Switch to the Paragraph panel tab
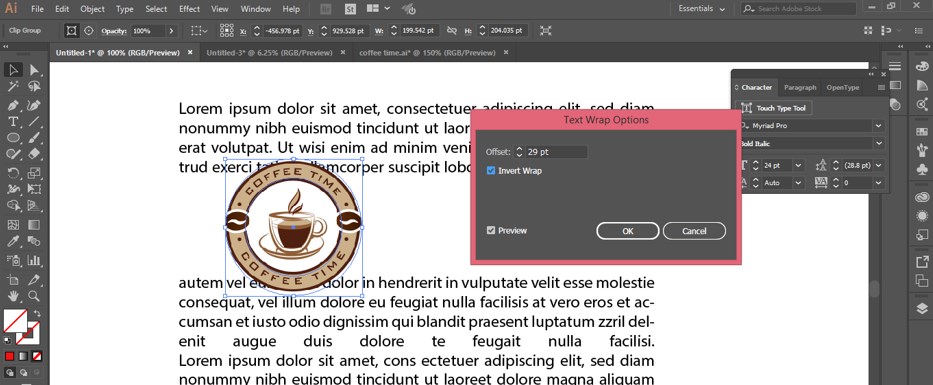933x385 pixels. click(800, 87)
